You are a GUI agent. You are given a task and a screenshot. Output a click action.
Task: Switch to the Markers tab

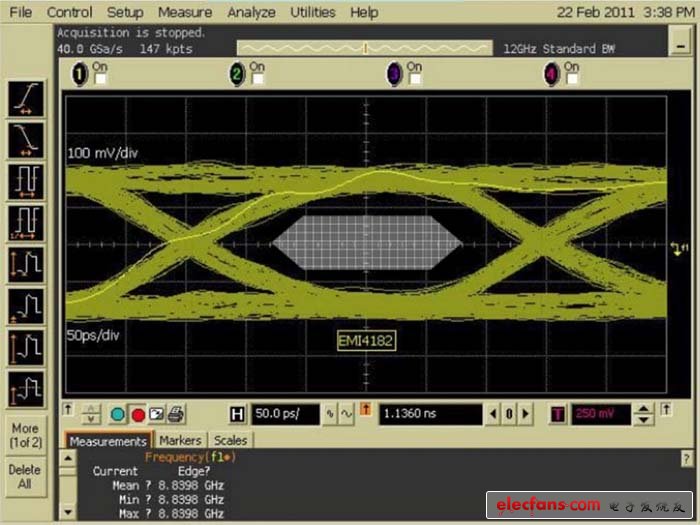pos(180,440)
